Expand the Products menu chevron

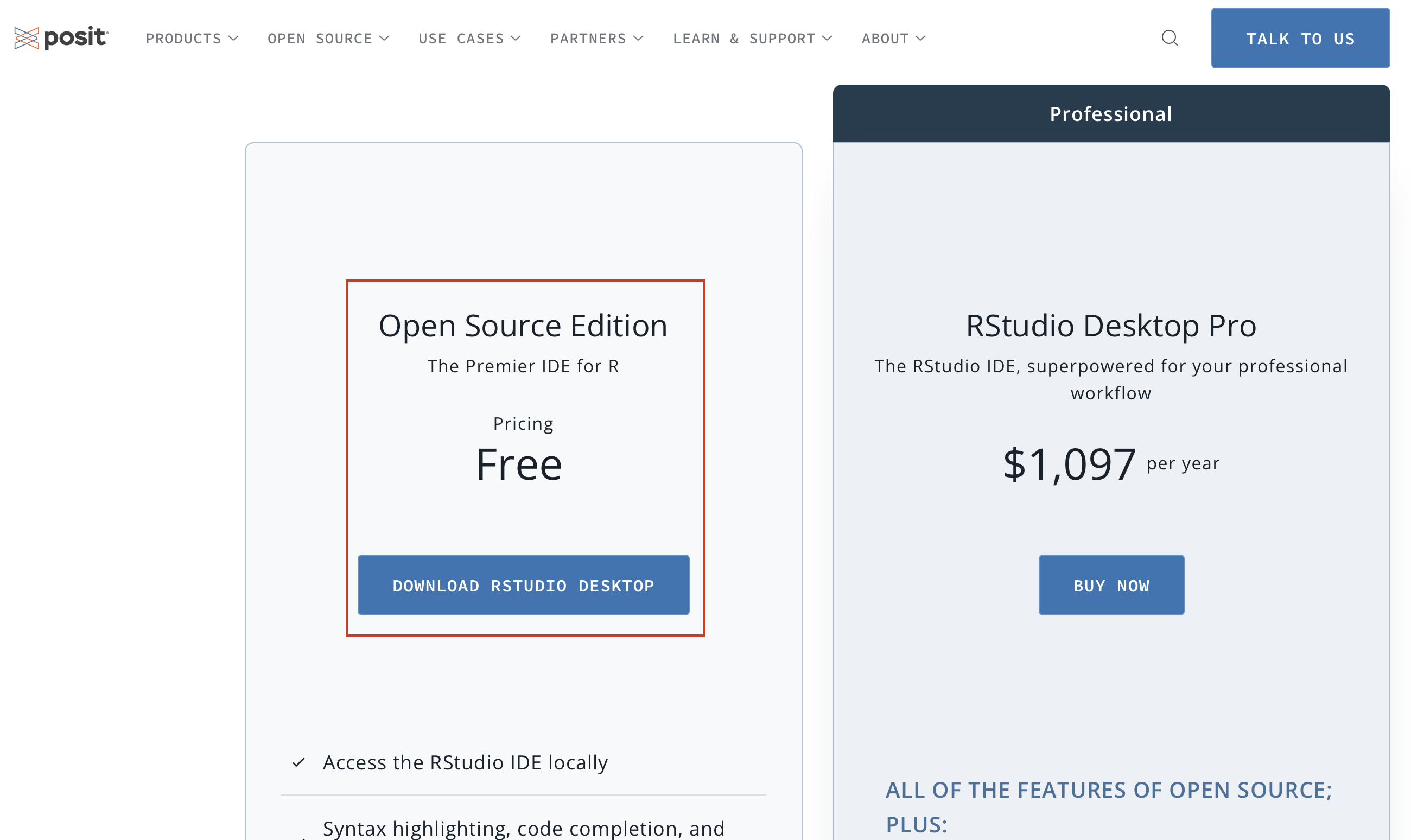233,38
